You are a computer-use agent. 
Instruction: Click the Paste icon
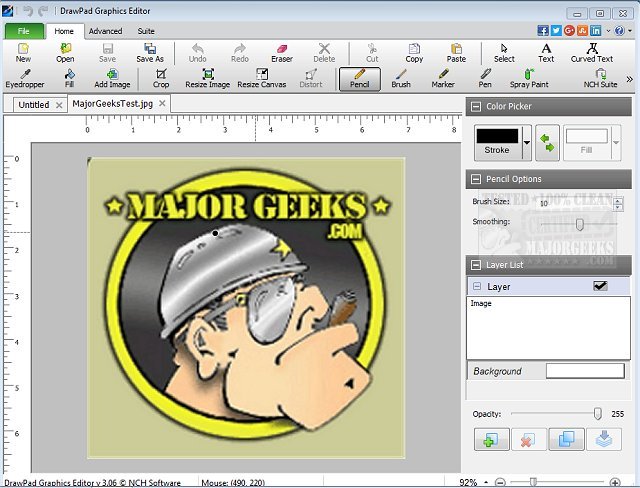(x=456, y=53)
